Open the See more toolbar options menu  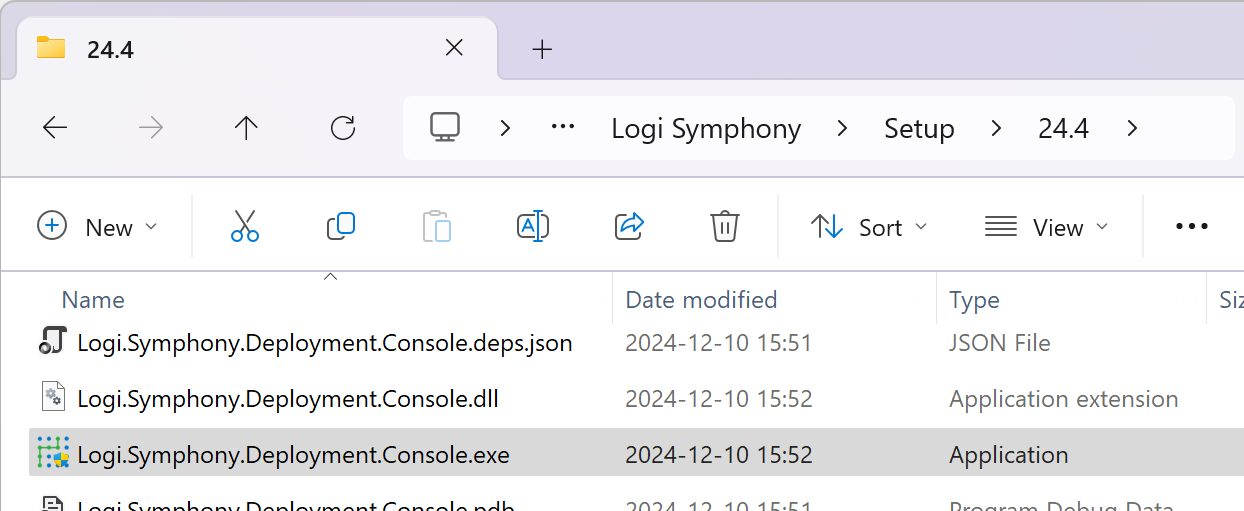1192,227
